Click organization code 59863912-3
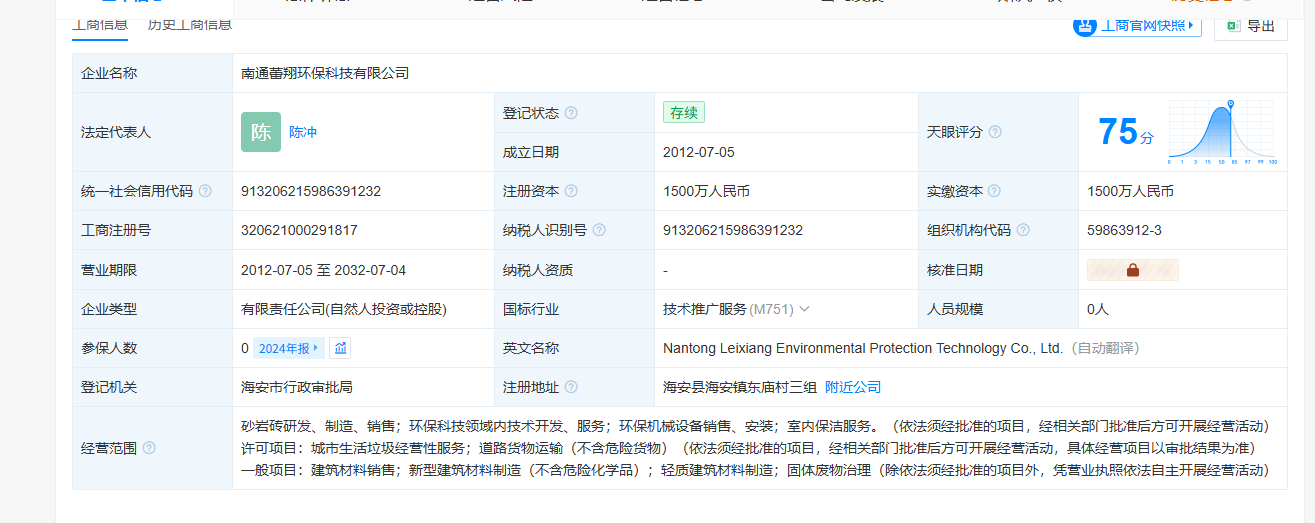 (x=1125, y=230)
